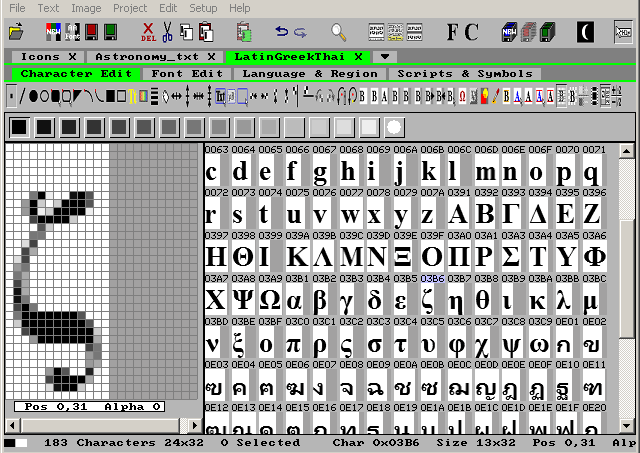Image resolution: width=640 pixels, height=453 pixels.
Task: Cut with the scissors icon
Action: point(167,32)
